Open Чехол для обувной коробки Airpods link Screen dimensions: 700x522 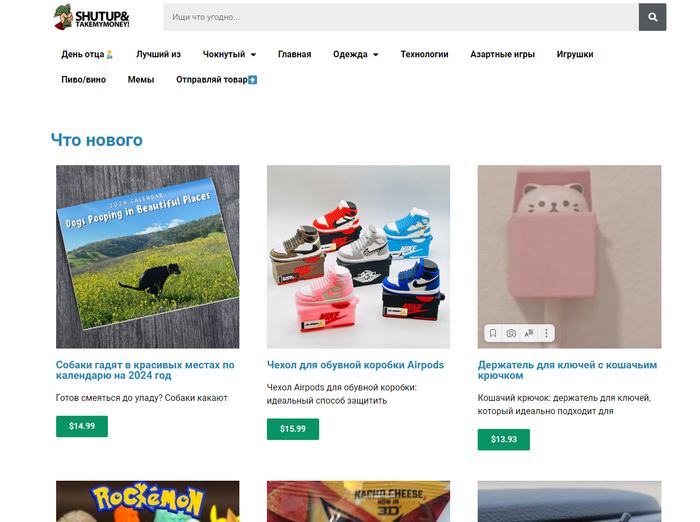355,365
